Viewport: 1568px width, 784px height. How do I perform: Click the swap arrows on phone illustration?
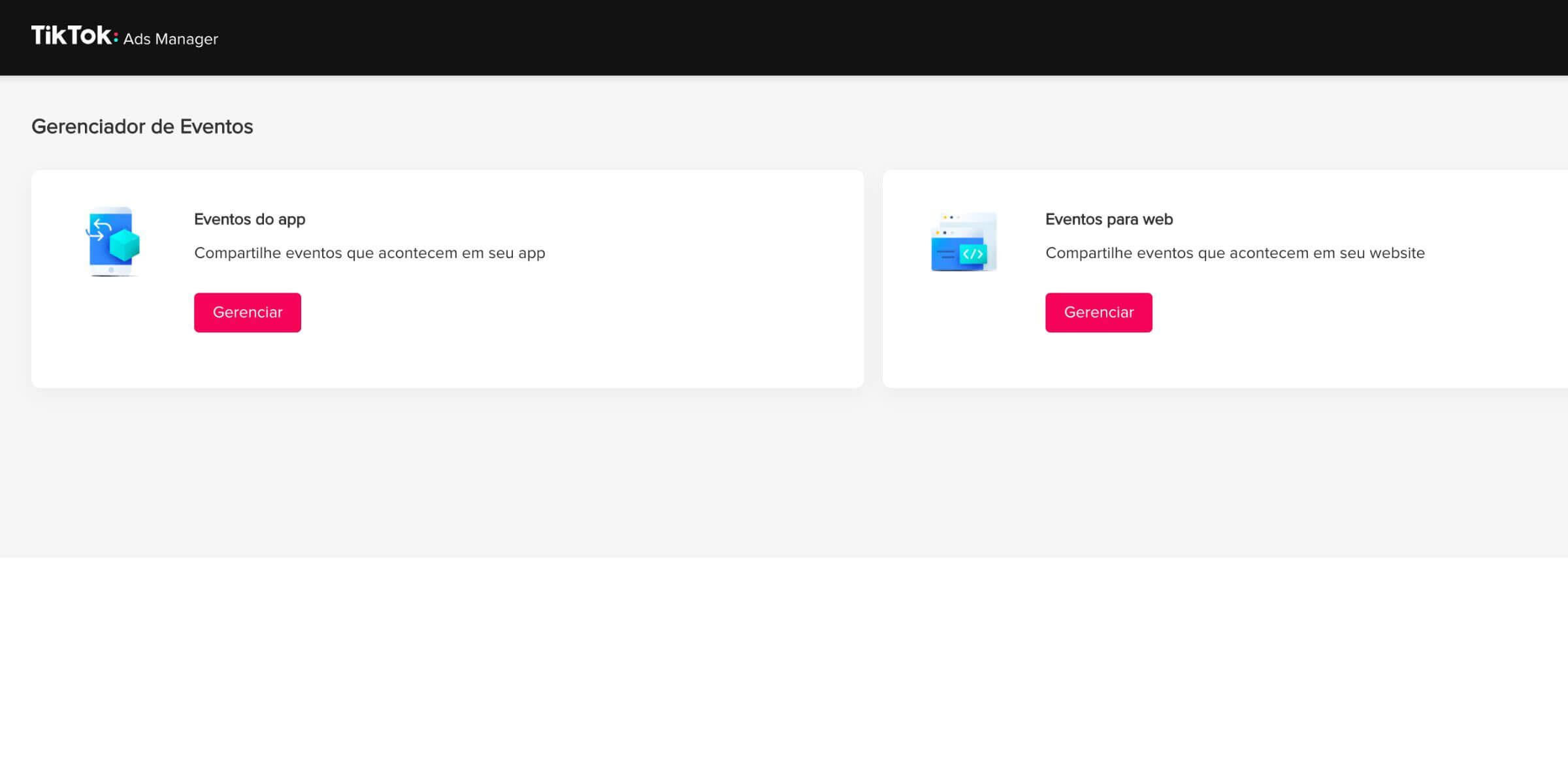tap(98, 230)
